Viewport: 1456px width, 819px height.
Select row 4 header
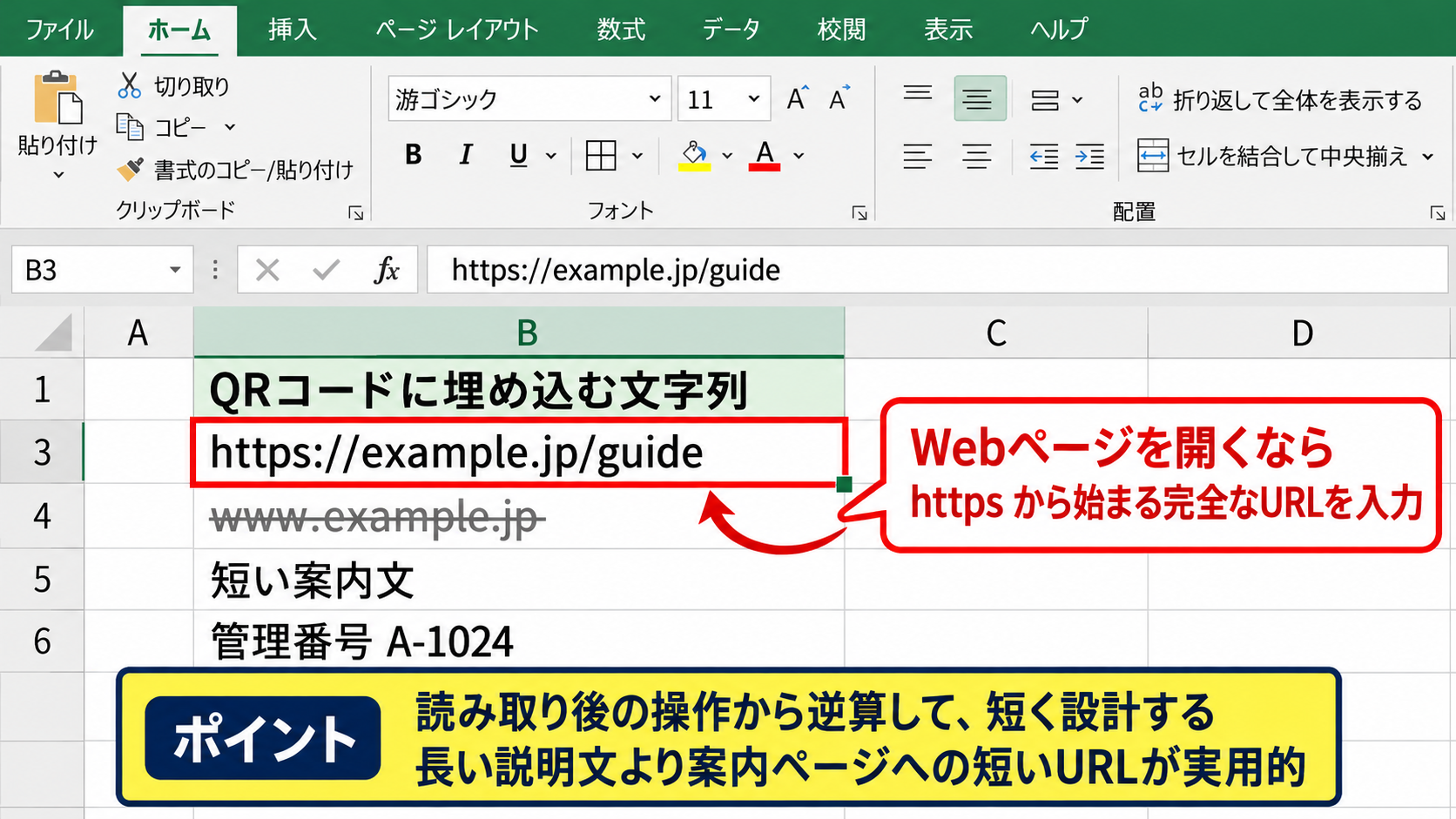(42, 516)
